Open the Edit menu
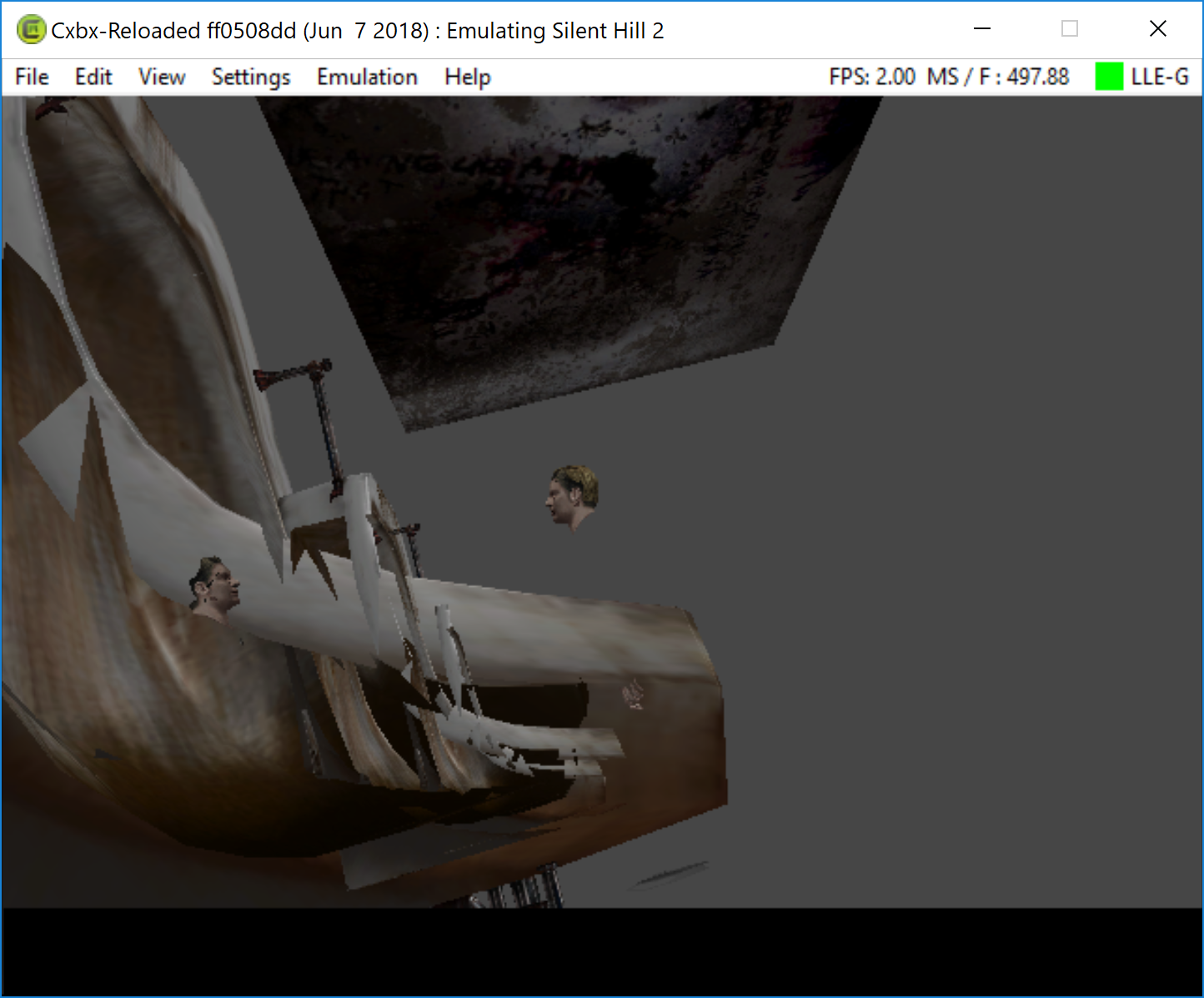Screen dimensions: 1204x998 tap(93, 77)
